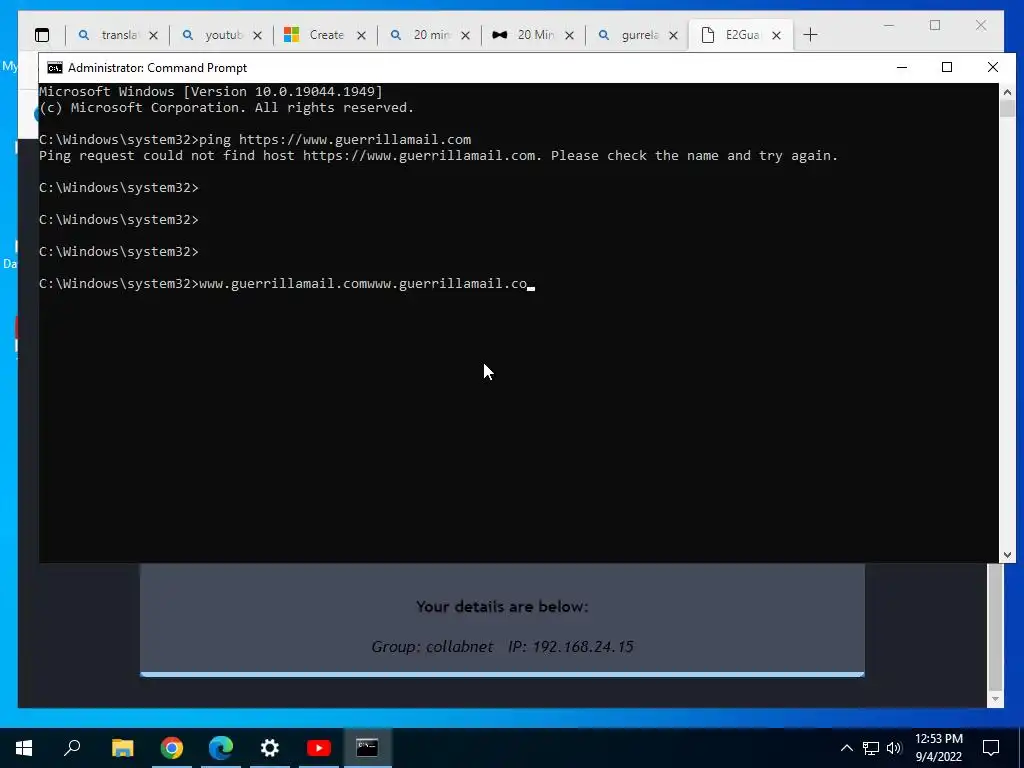
Task: Show hidden system tray icons
Action: pyautogui.click(x=846, y=748)
